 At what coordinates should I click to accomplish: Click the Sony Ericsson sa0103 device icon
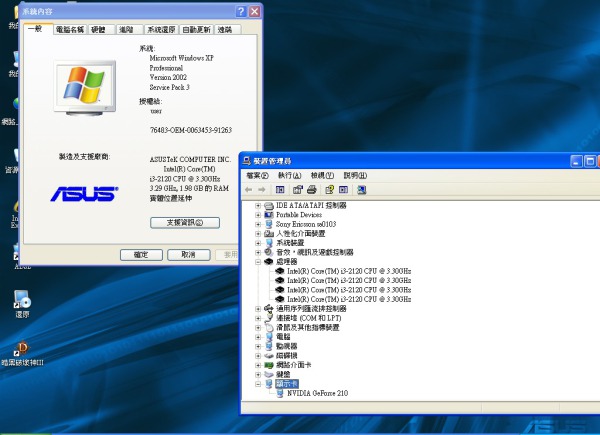[x=269, y=224]
